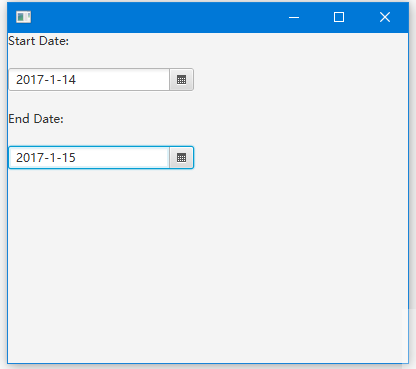The height and width of the screenshot is (369, 416).
Task: Click the blank space inside End Date field
Action: click(123, 158)
